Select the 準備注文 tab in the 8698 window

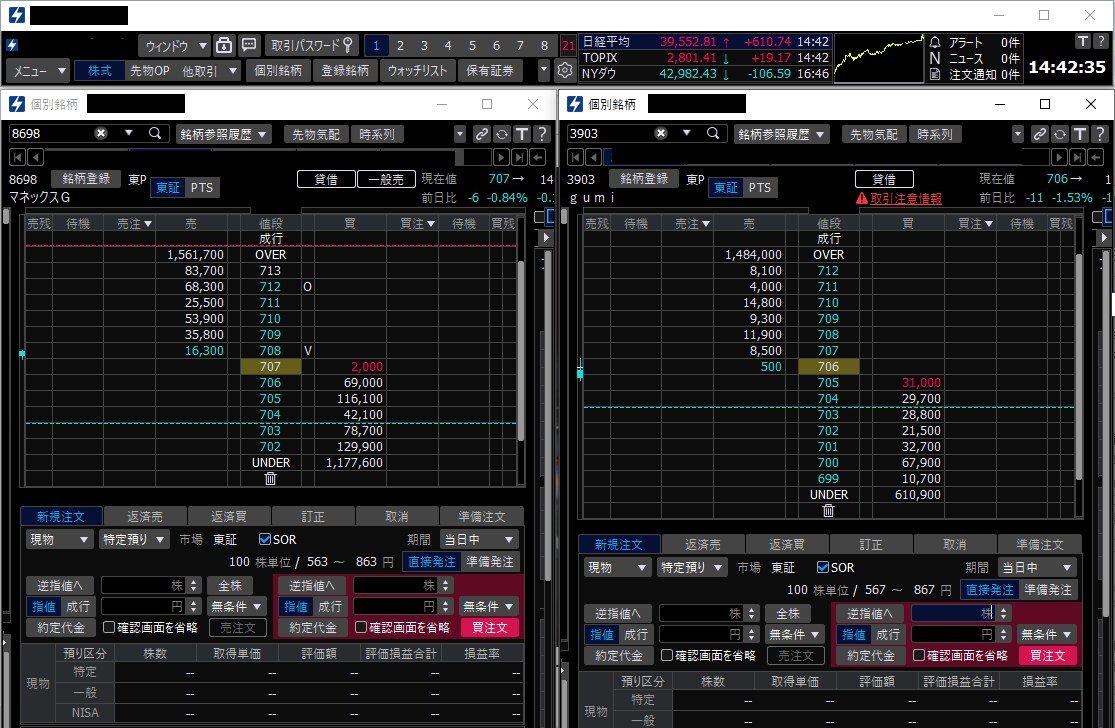[482, 517]
